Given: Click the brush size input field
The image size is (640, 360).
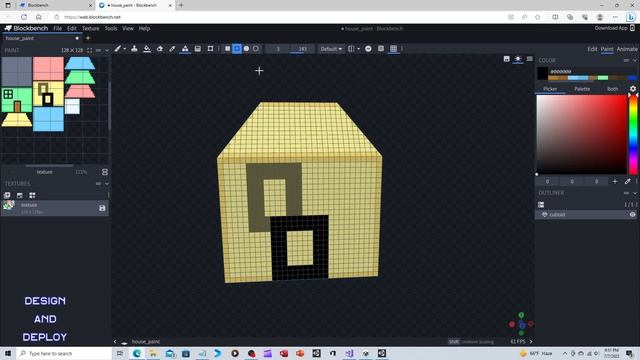Looking at the screenshot, I should pyautogui.click(x=278, y=49).
